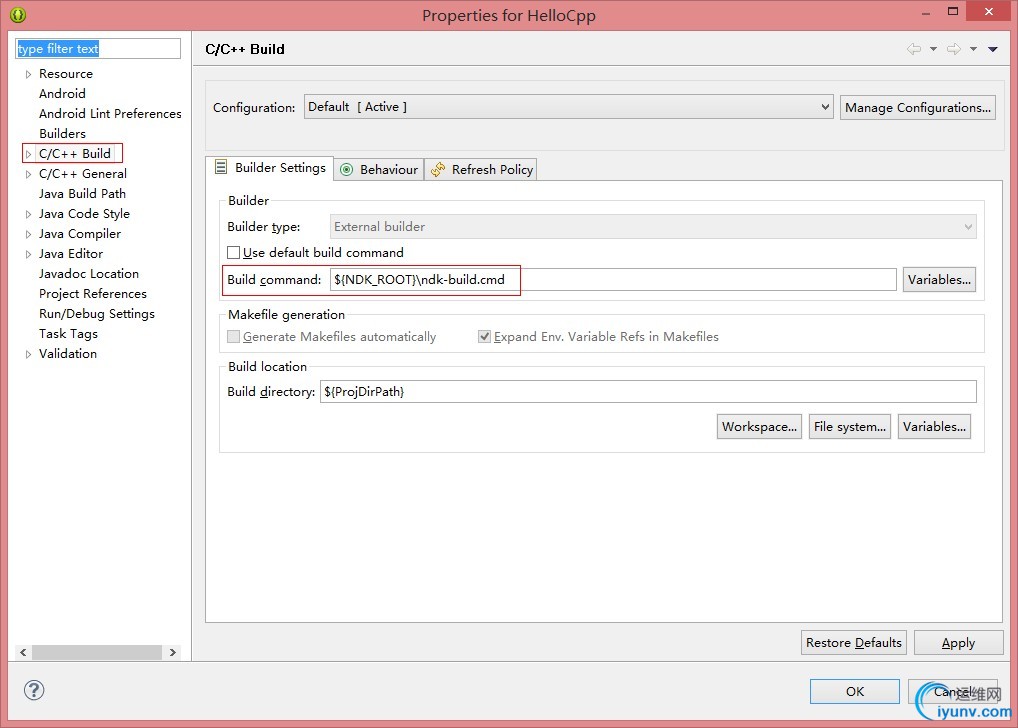
Task: Expand the Java Compiler tree node
Action: [28, 234]
